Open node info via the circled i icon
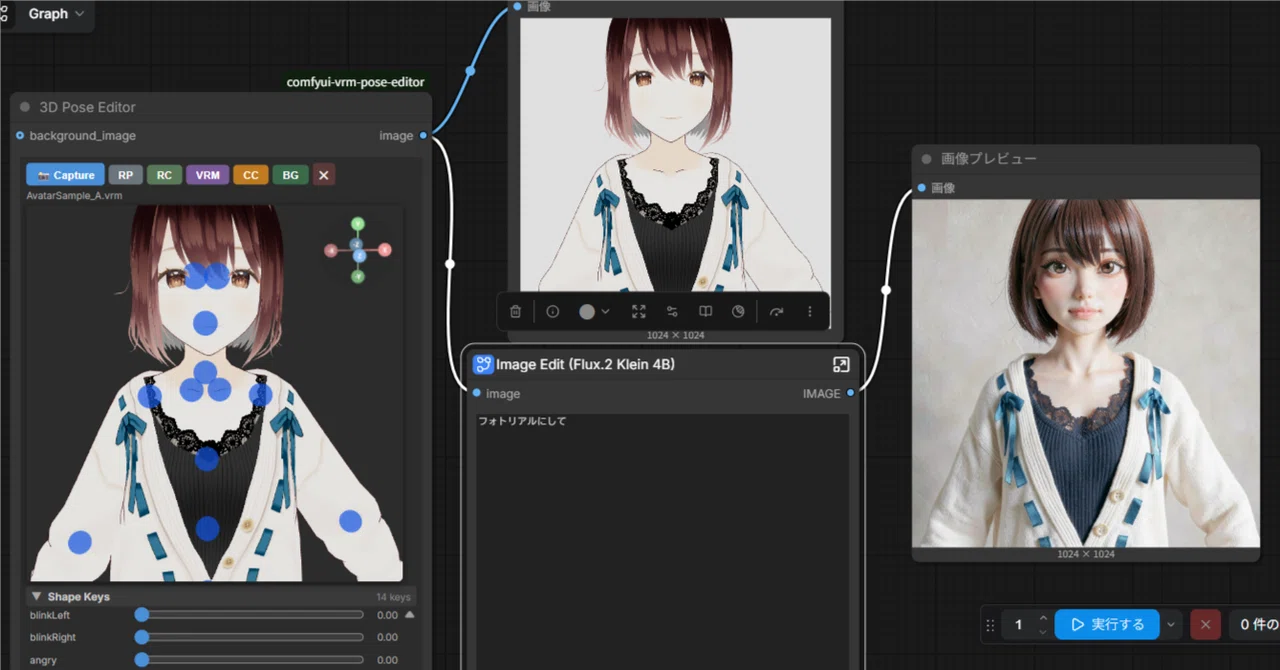Screen dimensions: 1280x670 pyautogui.click(x=553, y=311)
